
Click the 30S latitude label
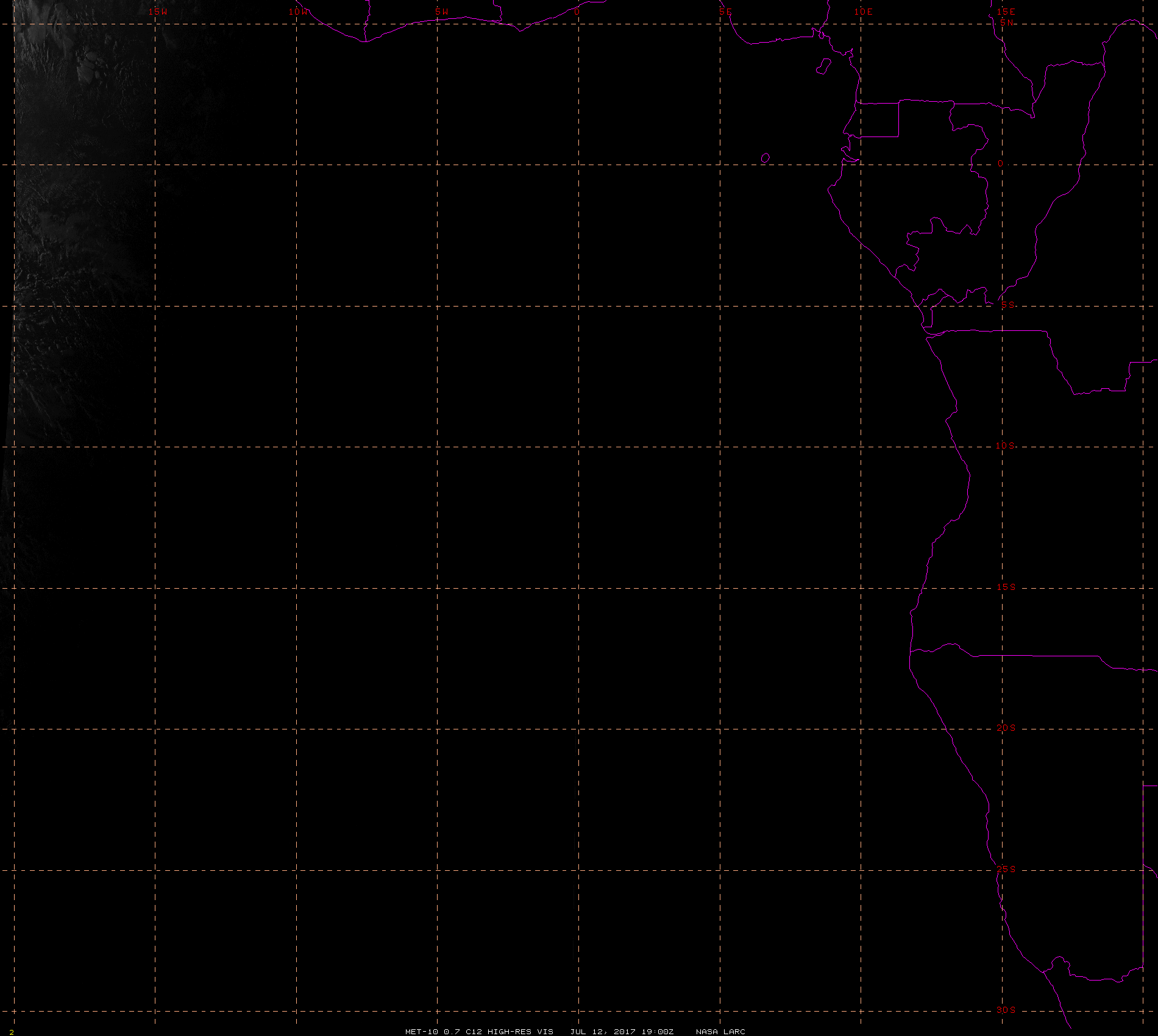coord(1006,1010)
